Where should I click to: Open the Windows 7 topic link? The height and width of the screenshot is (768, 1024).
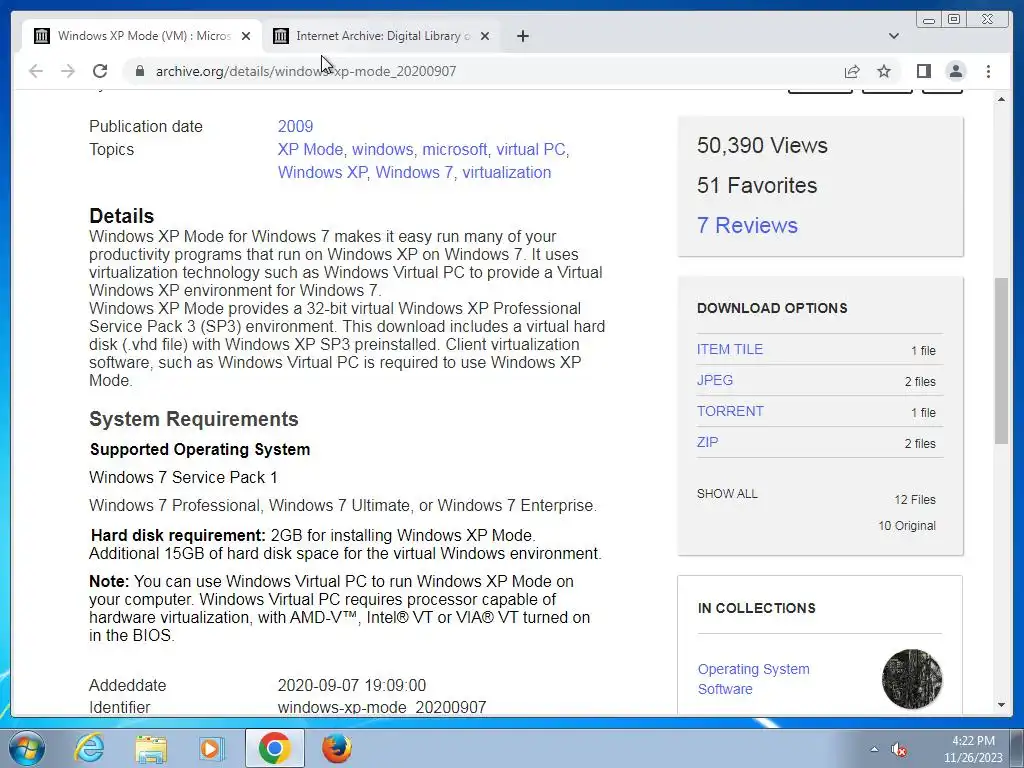tap(414, 172)
